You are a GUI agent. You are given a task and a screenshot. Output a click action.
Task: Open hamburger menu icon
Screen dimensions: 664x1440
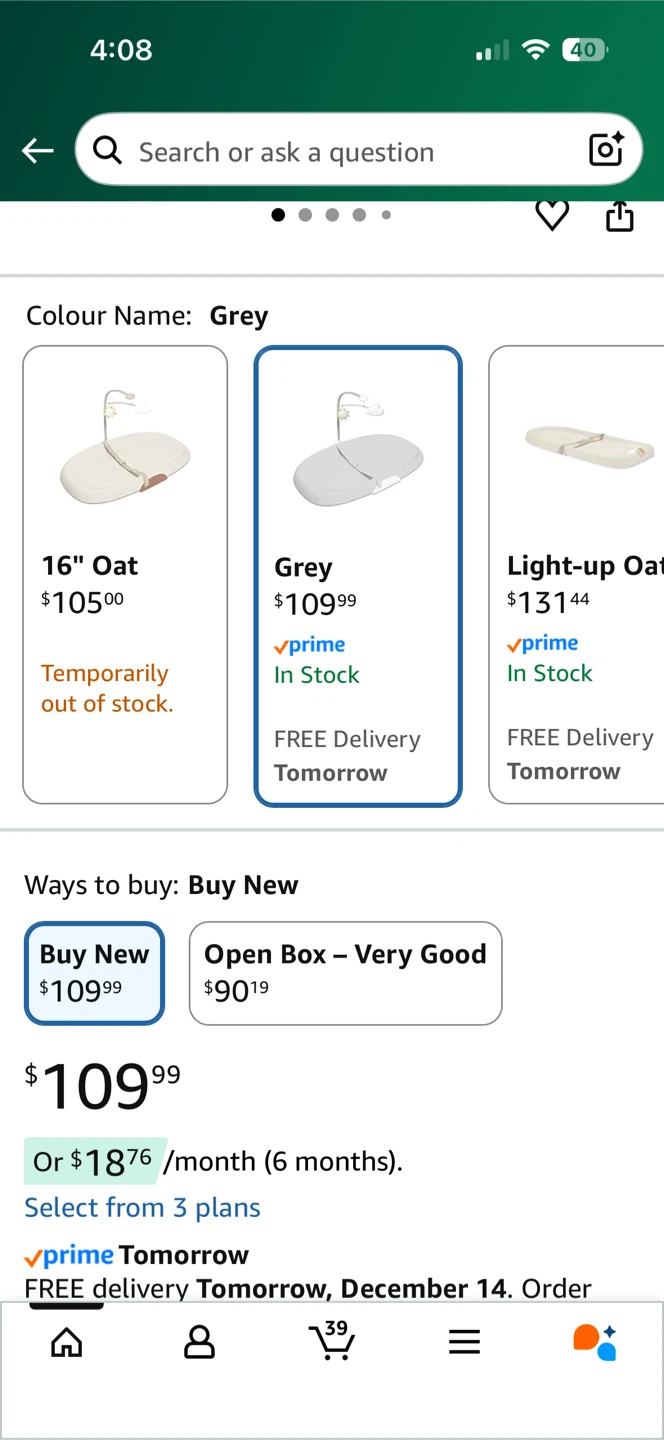click(464, 1342)
